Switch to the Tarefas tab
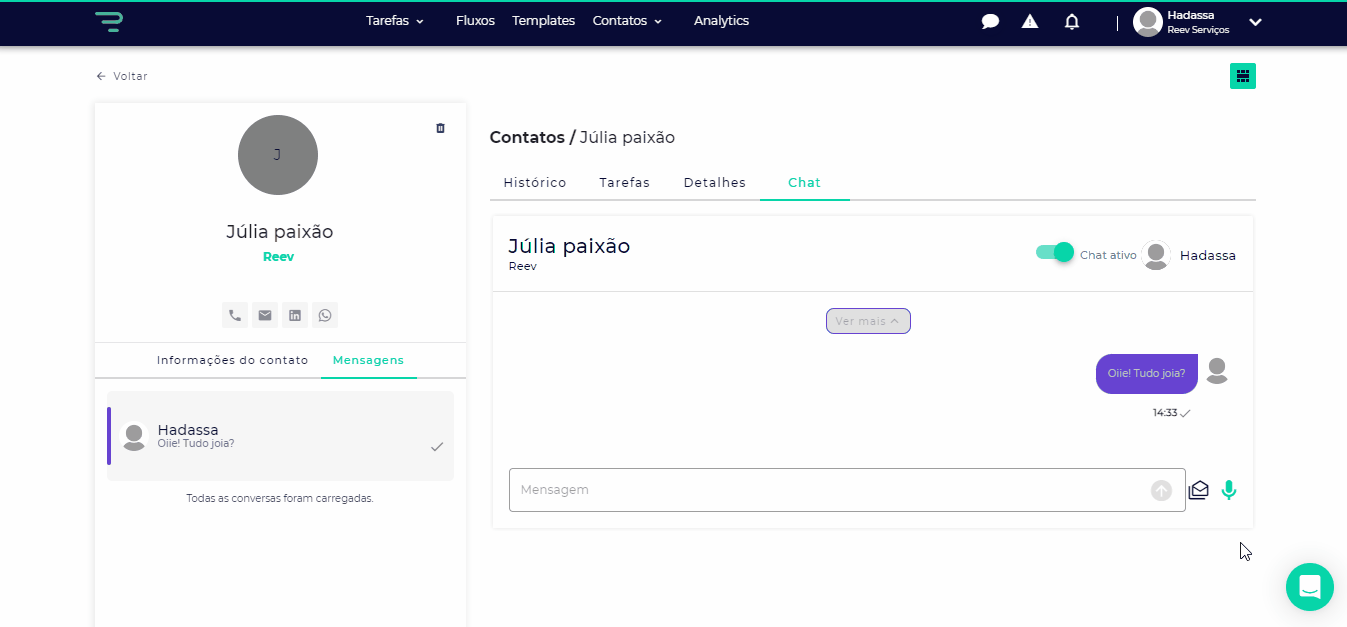Image resolution: width=1347 pixels, height=627 pixels. pos(625,183)
